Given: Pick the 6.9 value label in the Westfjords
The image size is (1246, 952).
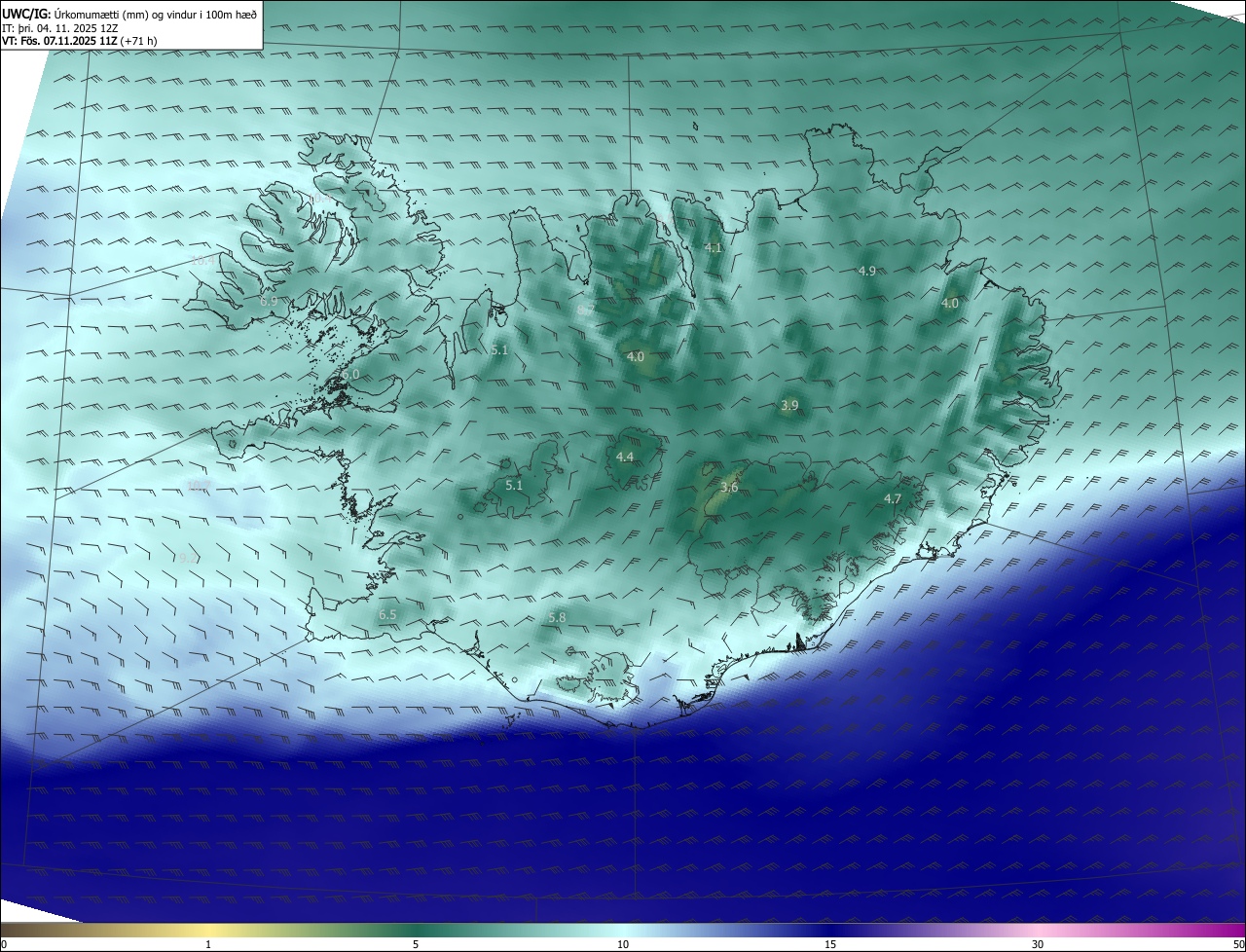Looking at the screenshot, I should (269, 302).
